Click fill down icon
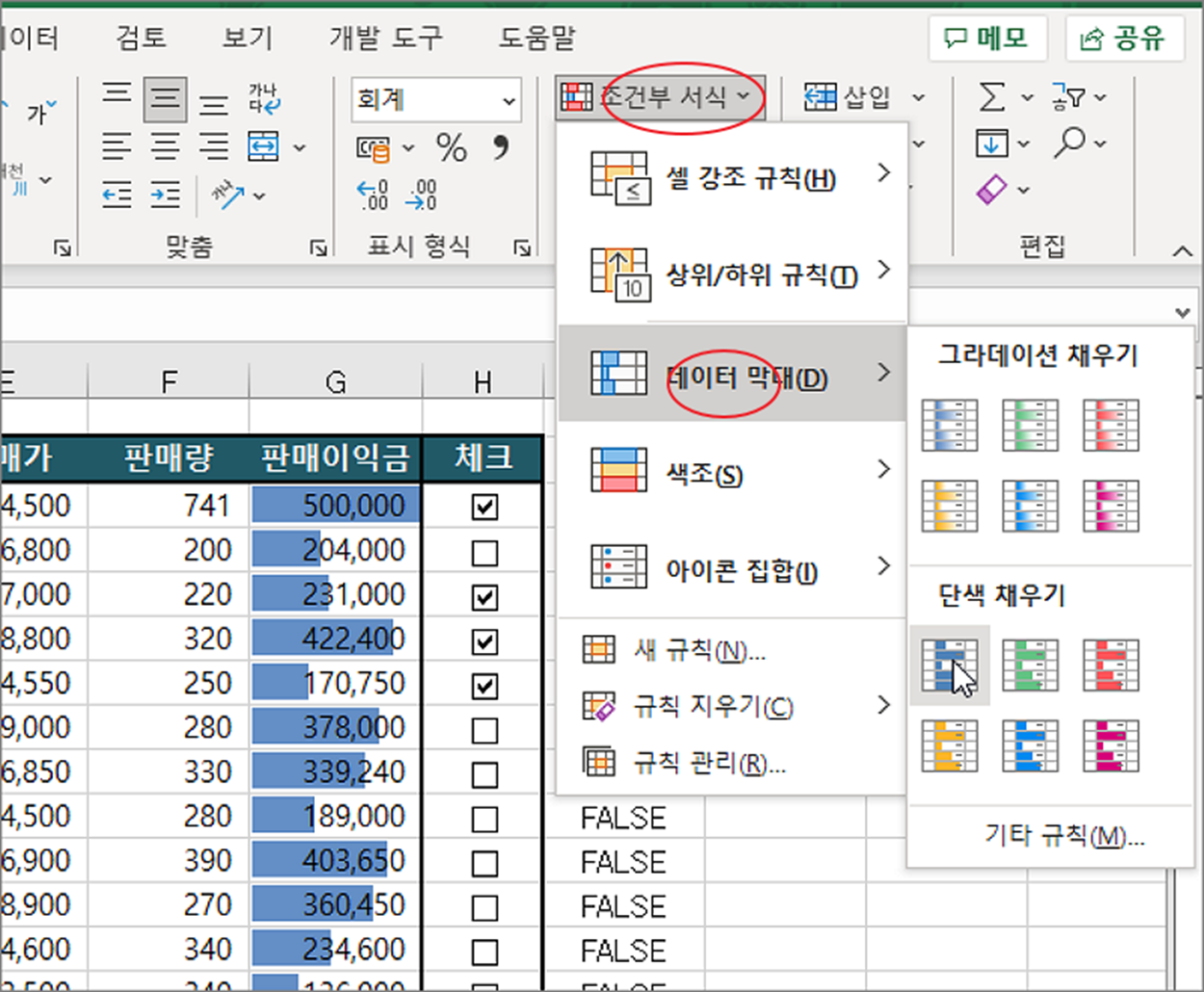The image size is (1204, 992). pyautogui.click(x=992, y=144)
